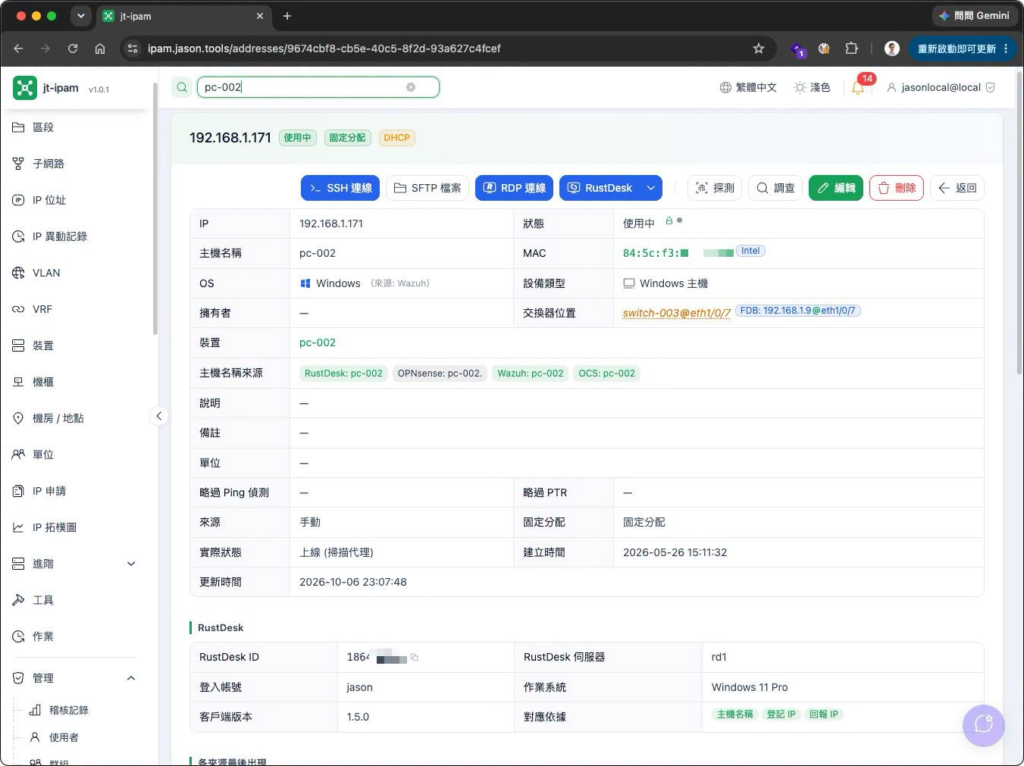
Task: Click the browser home icon
Action: 100,48
